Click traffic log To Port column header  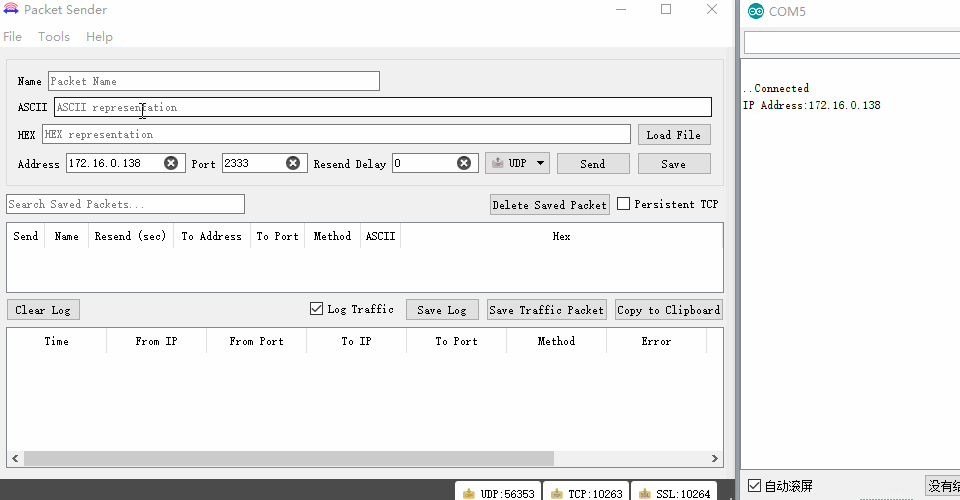pyautogui.click(x=456, y=341)
